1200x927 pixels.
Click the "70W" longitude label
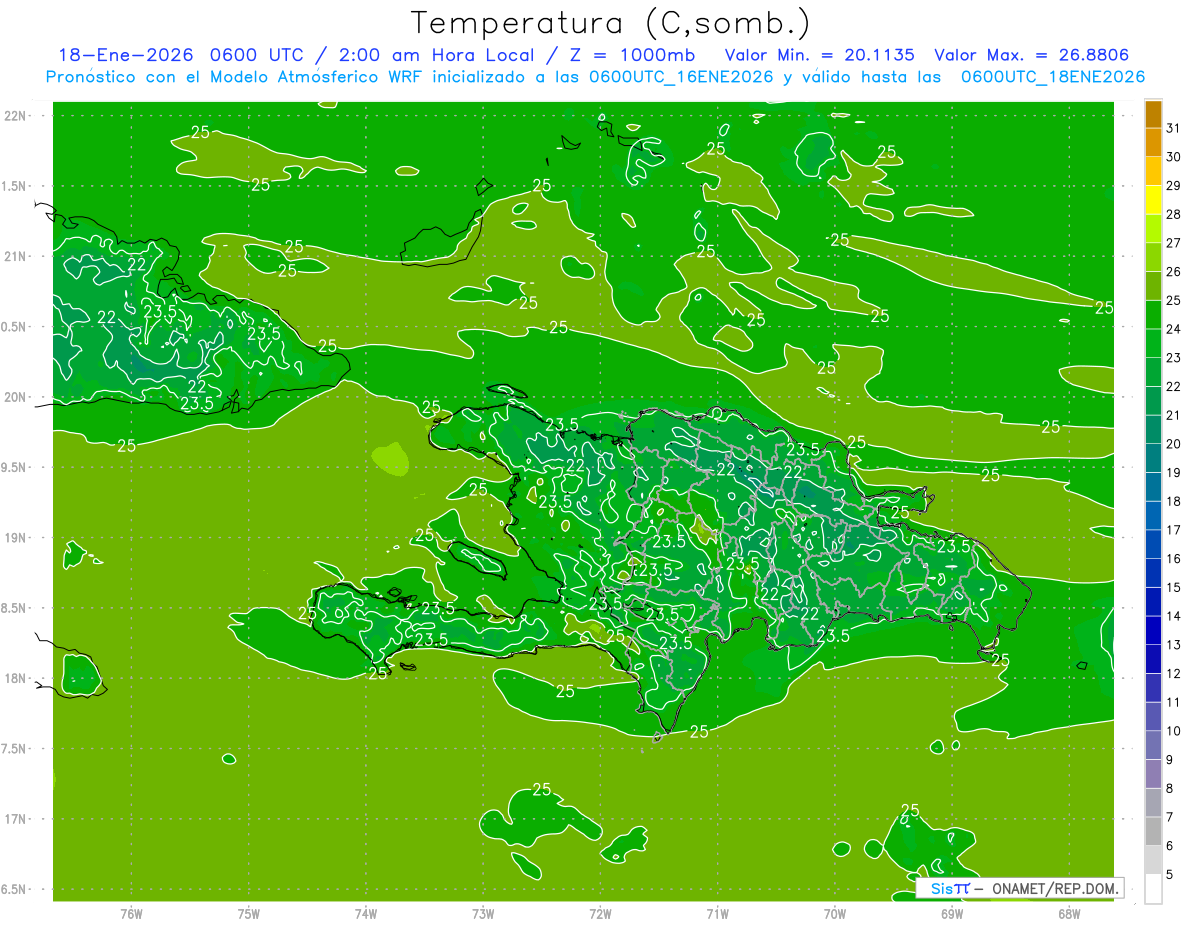click(834, 913)
